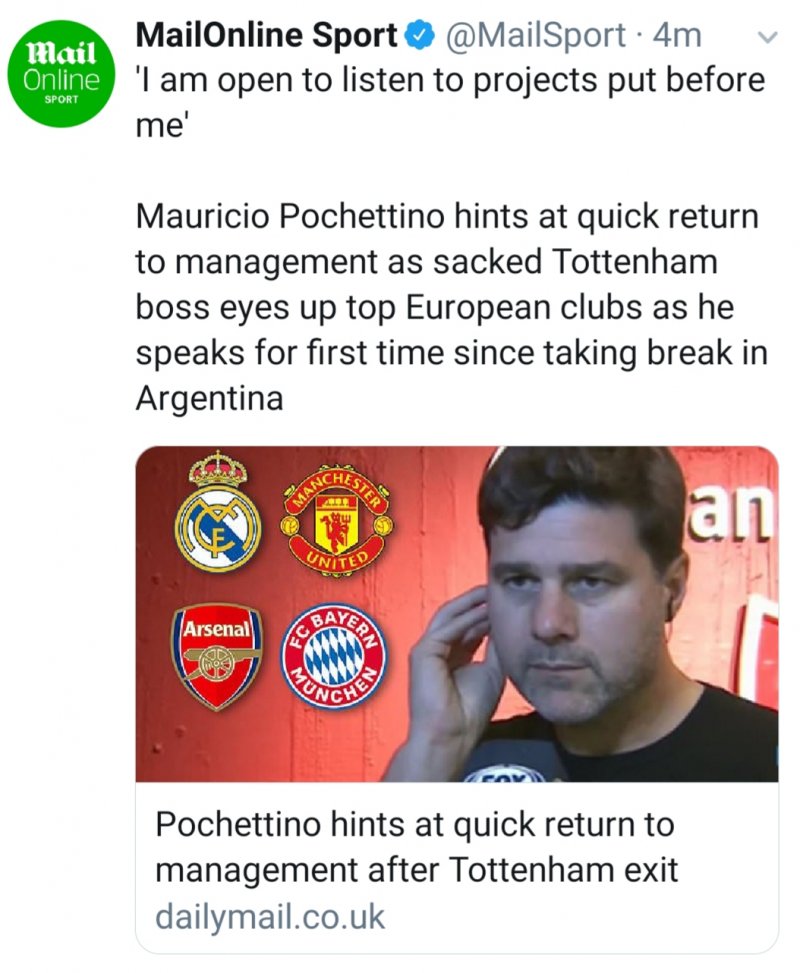Viewport: 800px width, 973px height.
Task: Click the Mauricio Pochettino tweet body text
Action: tap(452, 307)
